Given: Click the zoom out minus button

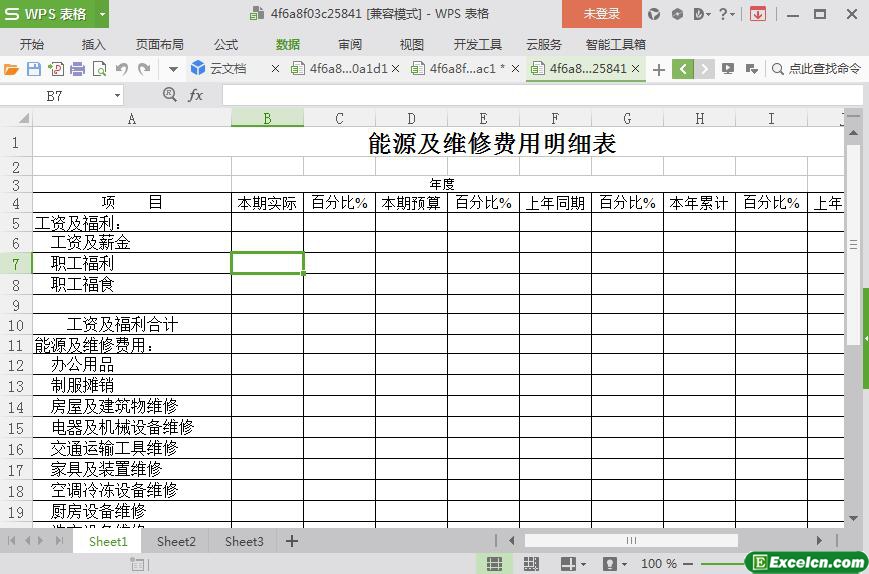Looking at the screenshot, I should tap(688, 564).
